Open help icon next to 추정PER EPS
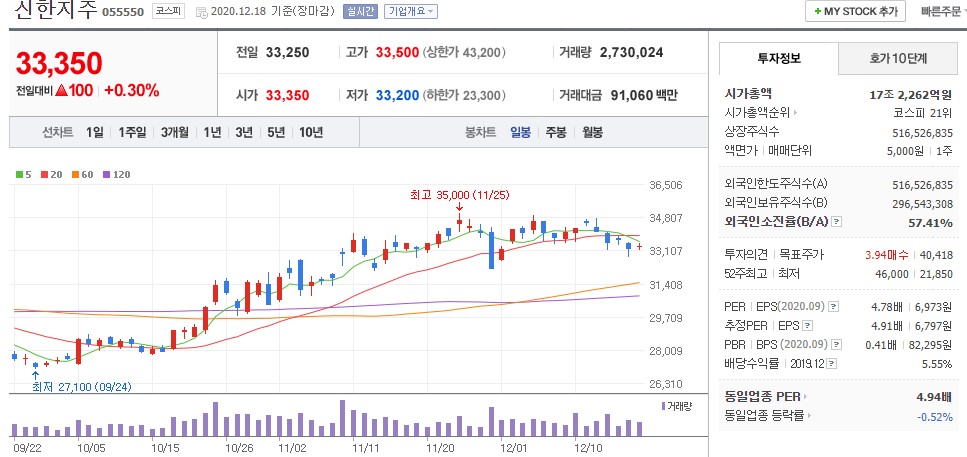The height and width of the screenshot is (457, 967). (808, 326)
